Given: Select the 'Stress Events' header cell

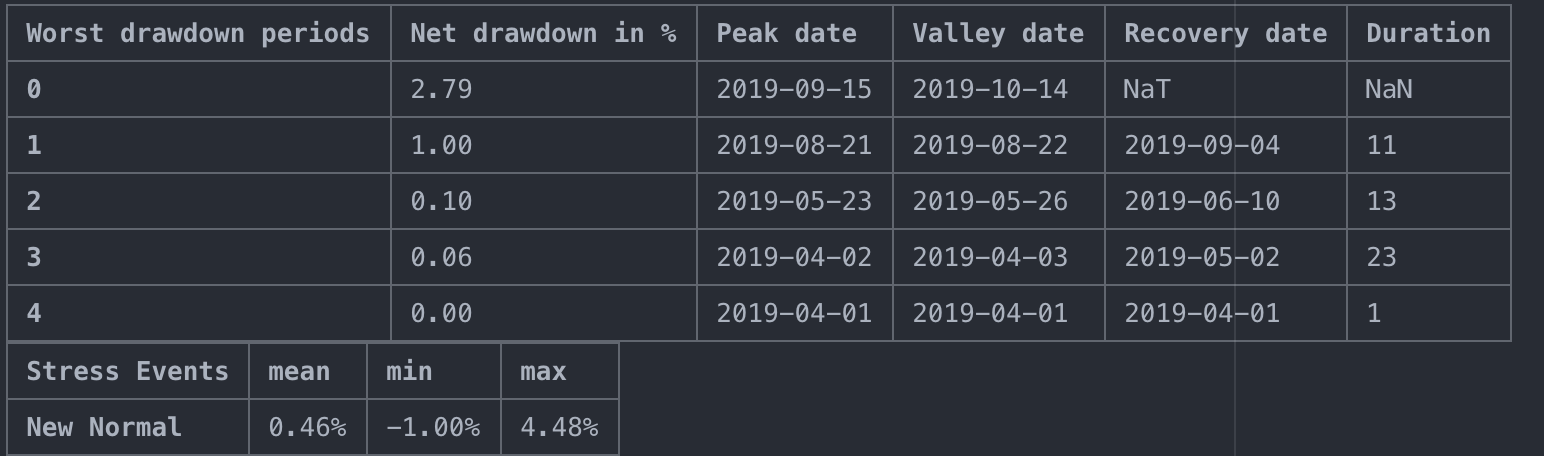Looking at the screenshot, I should (128, 371).
